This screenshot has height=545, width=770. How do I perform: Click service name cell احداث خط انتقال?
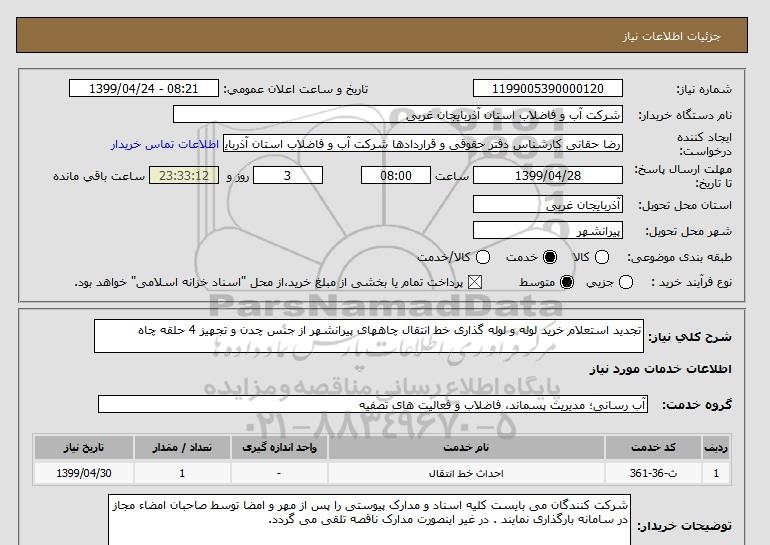click(466, 473)
